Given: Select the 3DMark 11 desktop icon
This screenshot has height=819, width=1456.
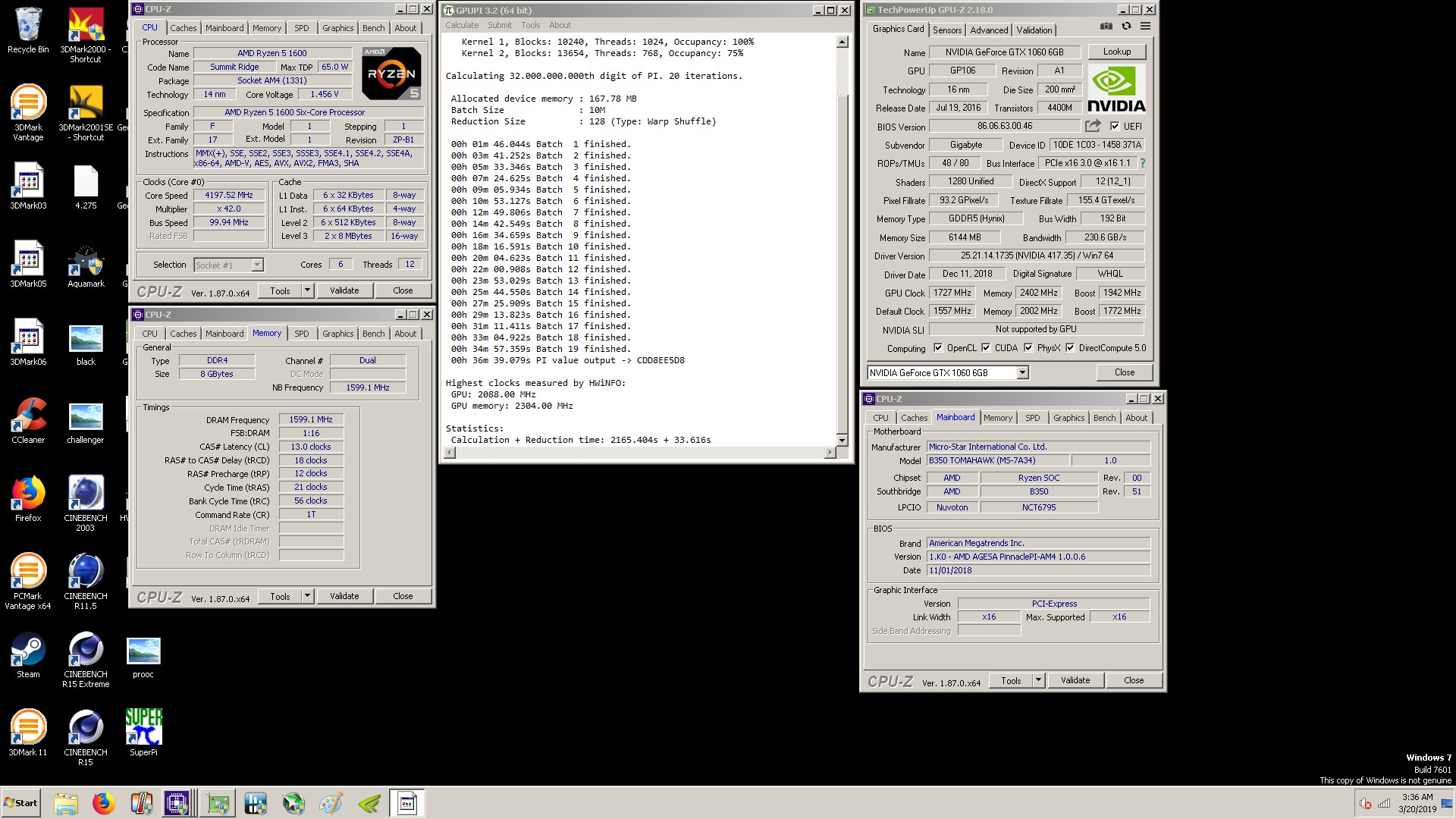Looking at the screenshot, I should tap(28, 733).
